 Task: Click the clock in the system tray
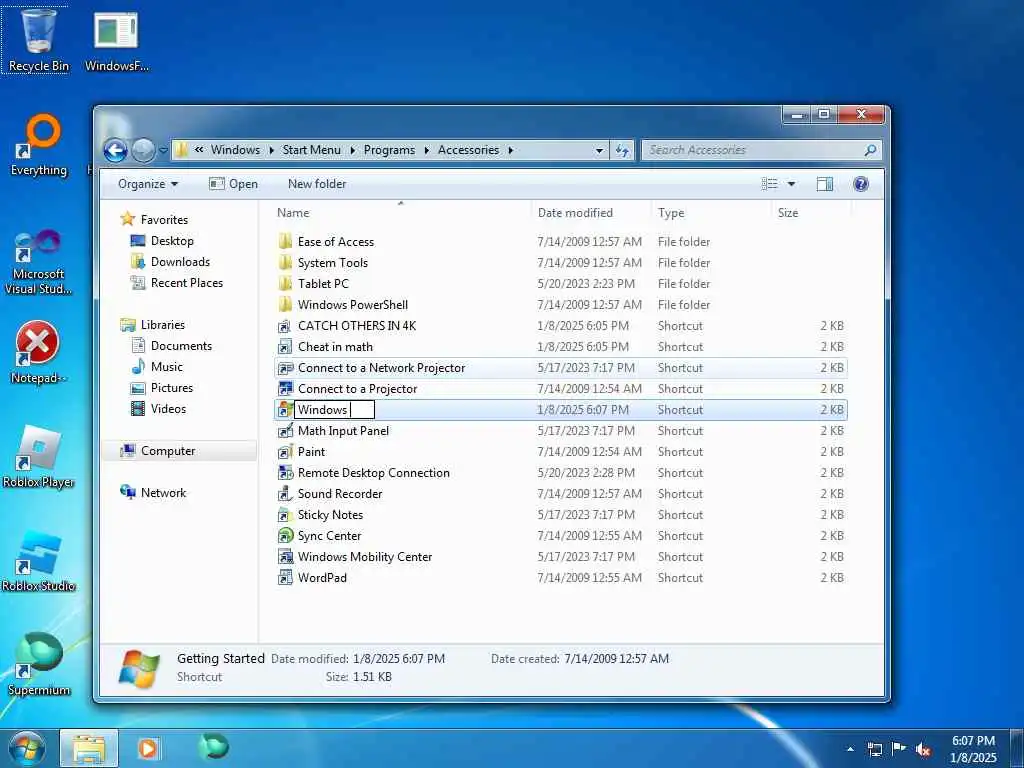point(973,749)
